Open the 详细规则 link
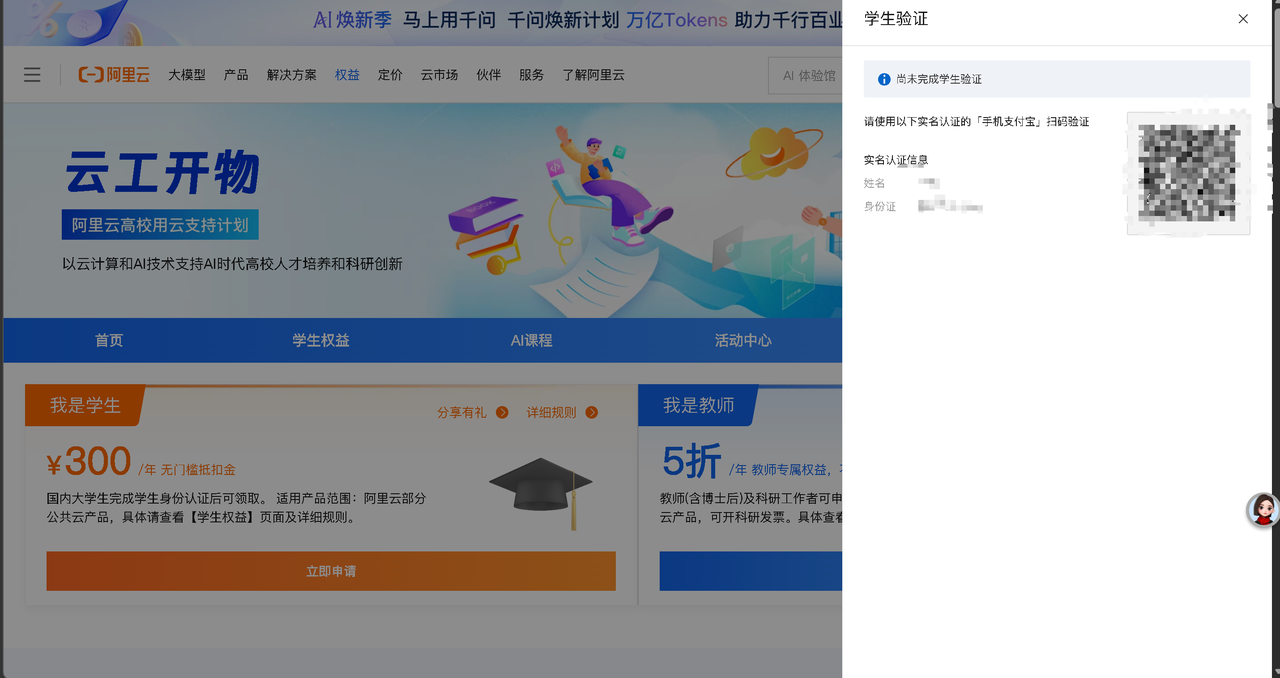The height and width of the screenshot is (678, 1280). point(552,412)
